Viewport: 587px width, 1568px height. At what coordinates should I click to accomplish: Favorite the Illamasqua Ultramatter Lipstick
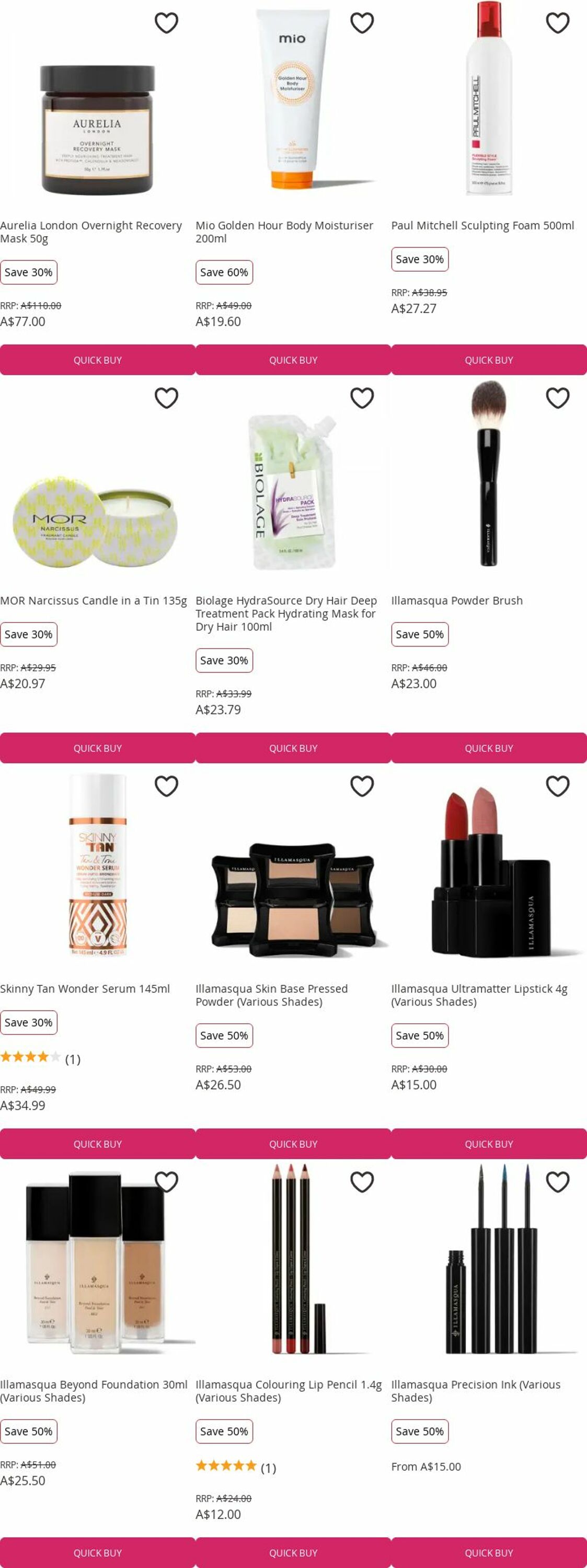557,786
